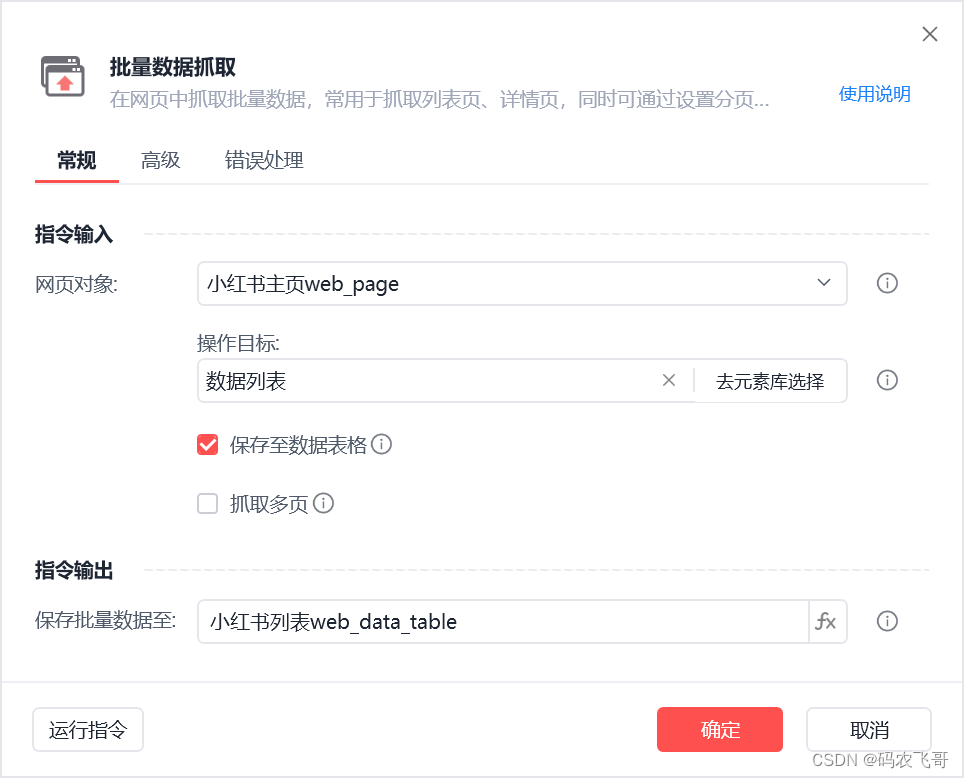964x778 pixels.
Task: Open the 使用说明 help link
Action: [874, 94]
